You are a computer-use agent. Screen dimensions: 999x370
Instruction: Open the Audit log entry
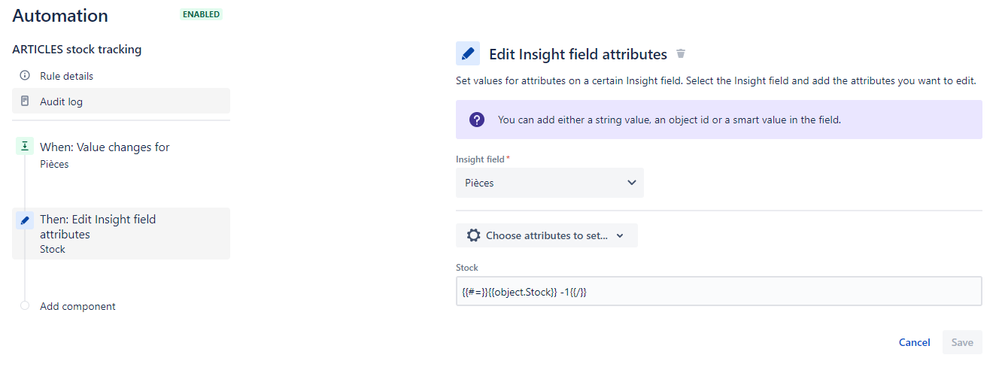(121, 101)
